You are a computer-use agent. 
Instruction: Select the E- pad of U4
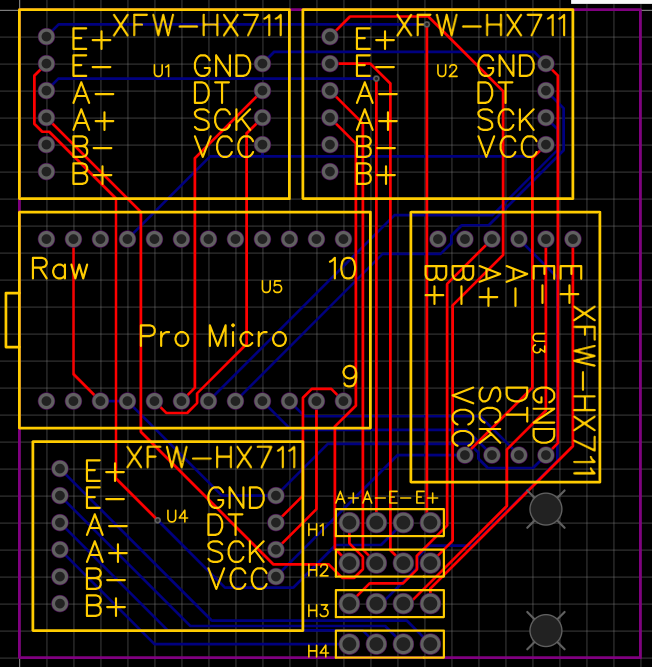click(60, 496)
